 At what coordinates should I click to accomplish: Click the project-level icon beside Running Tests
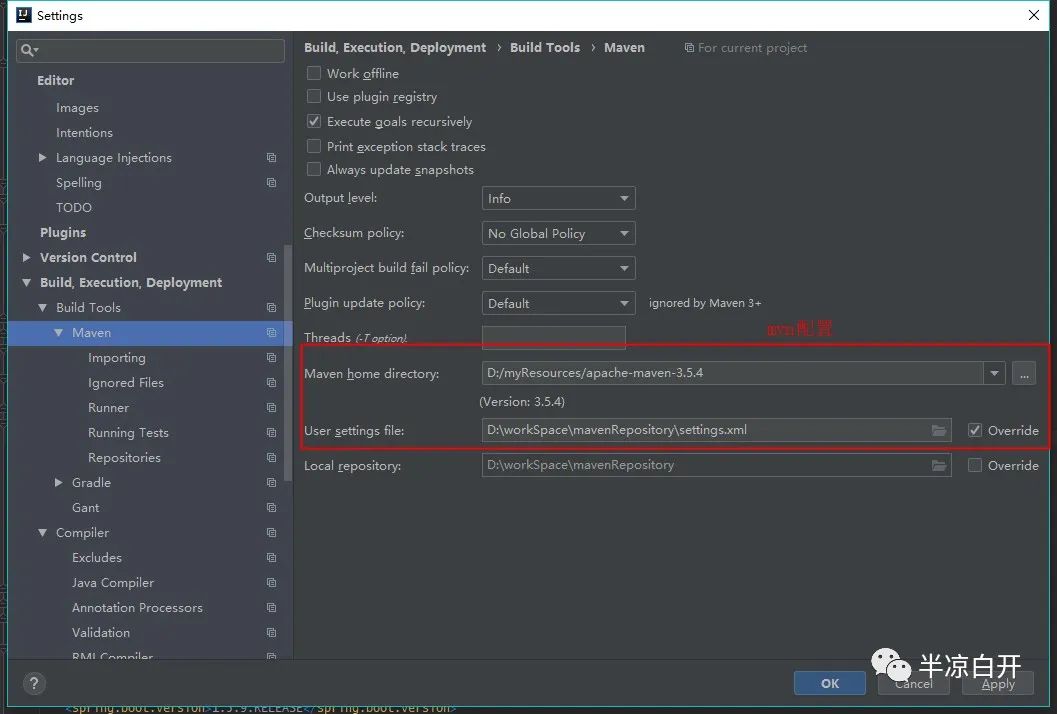click(271, 432)
